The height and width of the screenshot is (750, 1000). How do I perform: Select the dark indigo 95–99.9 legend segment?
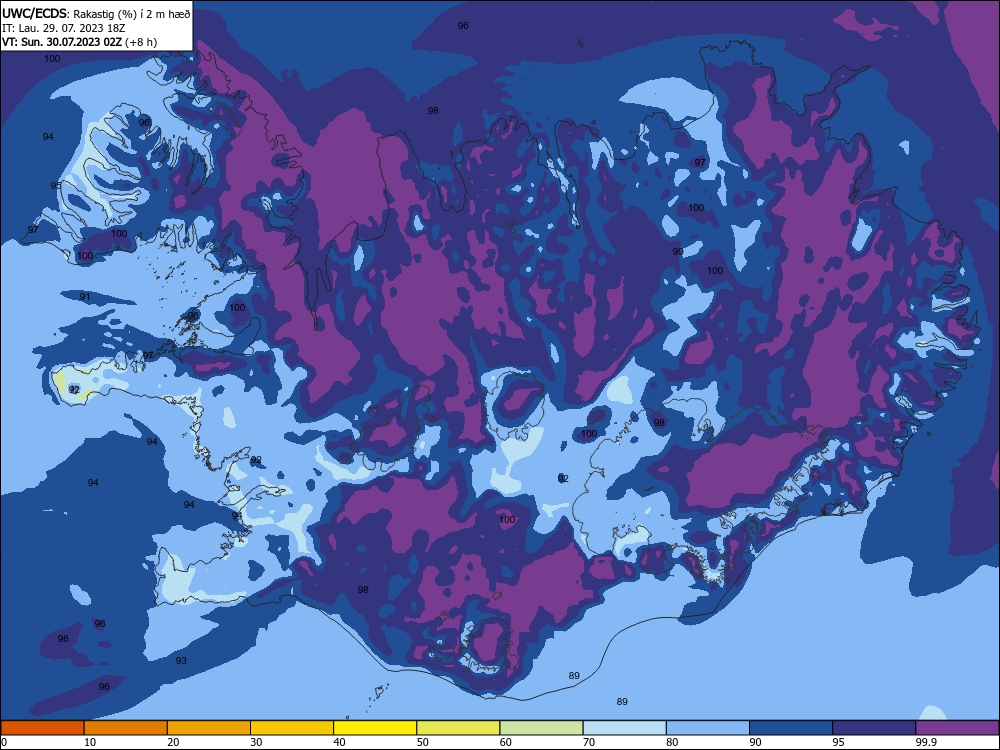[x=874, y=728]
